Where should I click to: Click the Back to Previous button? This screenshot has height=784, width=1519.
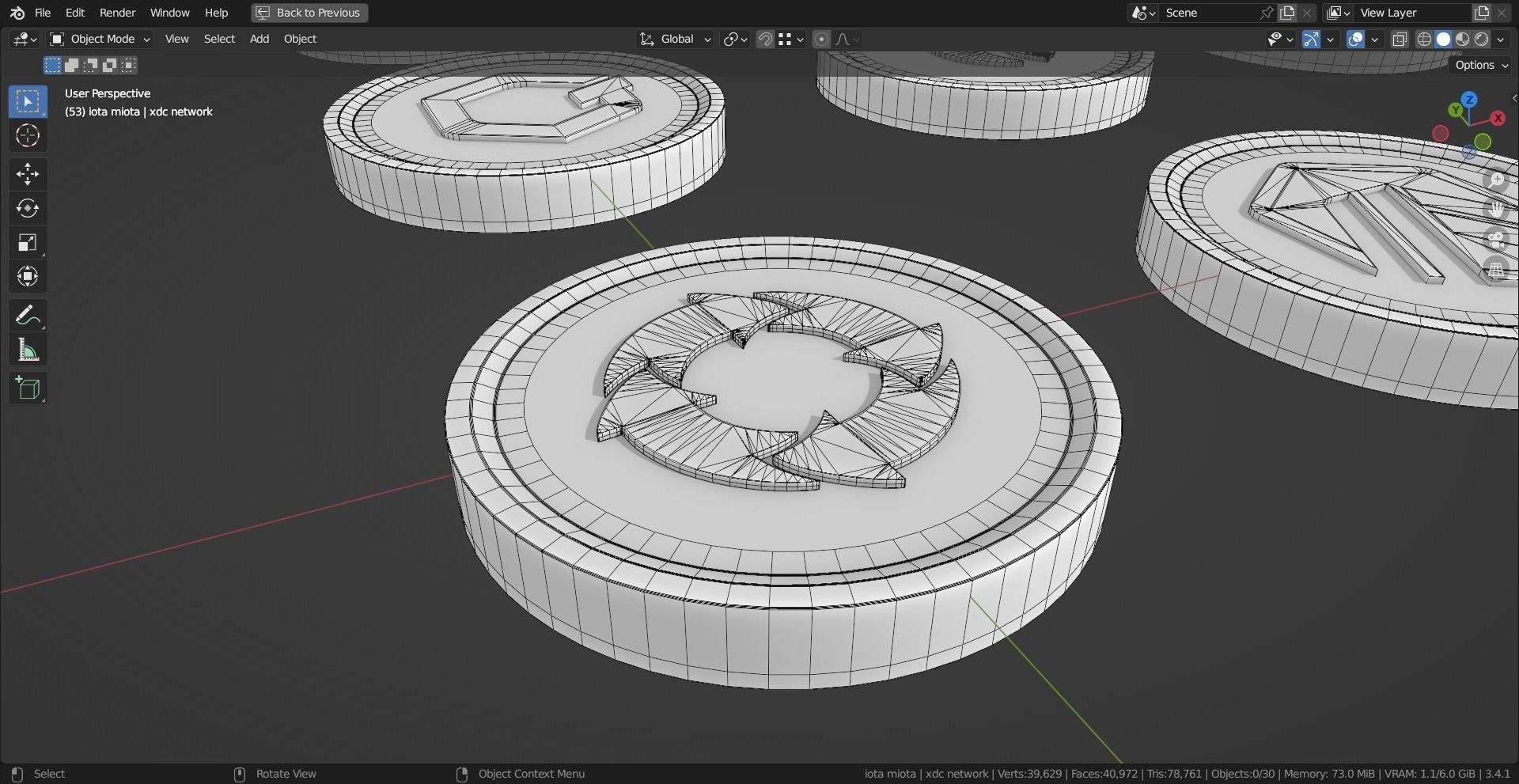click(x=309, y=13)
